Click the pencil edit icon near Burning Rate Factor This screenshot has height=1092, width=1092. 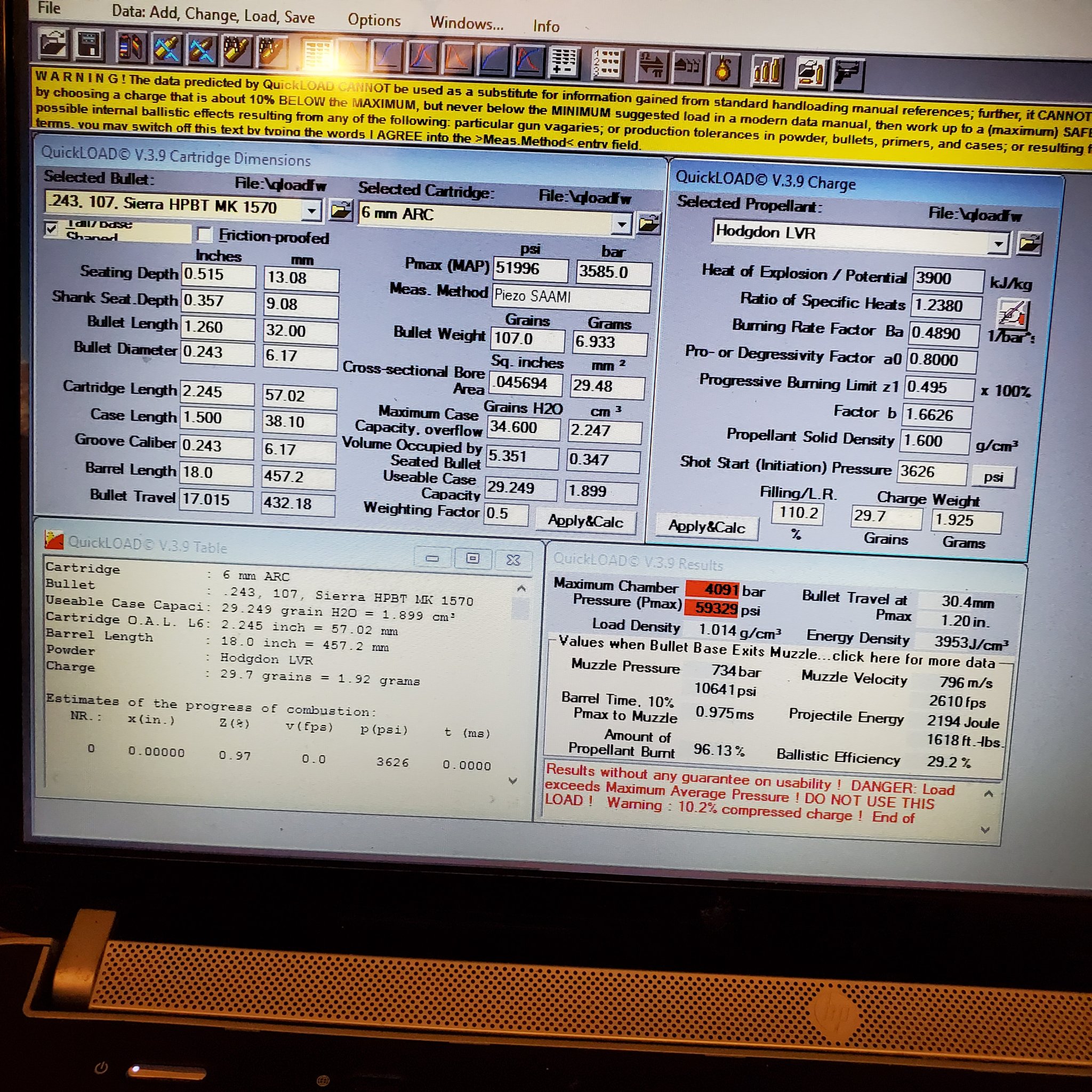[1013, 313]
